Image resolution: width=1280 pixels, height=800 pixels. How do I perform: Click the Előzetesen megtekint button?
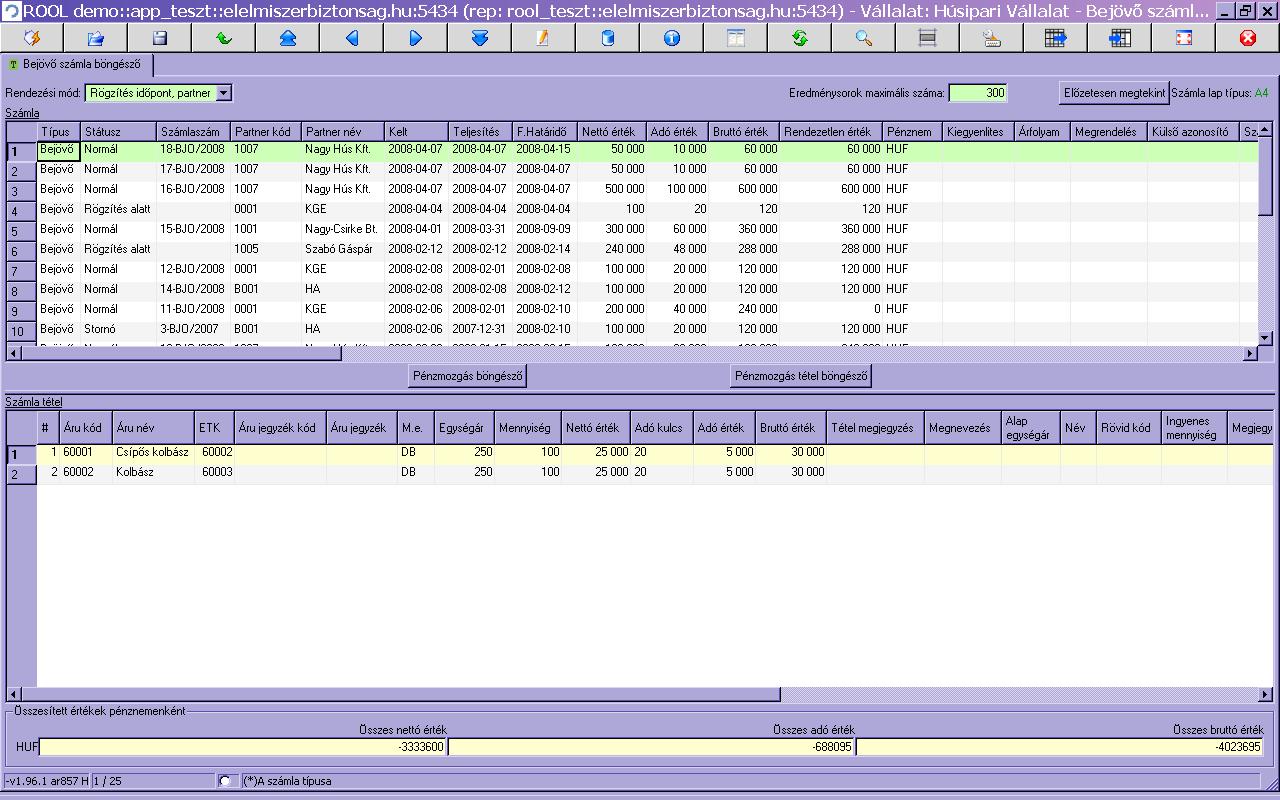click(1114, 93)
